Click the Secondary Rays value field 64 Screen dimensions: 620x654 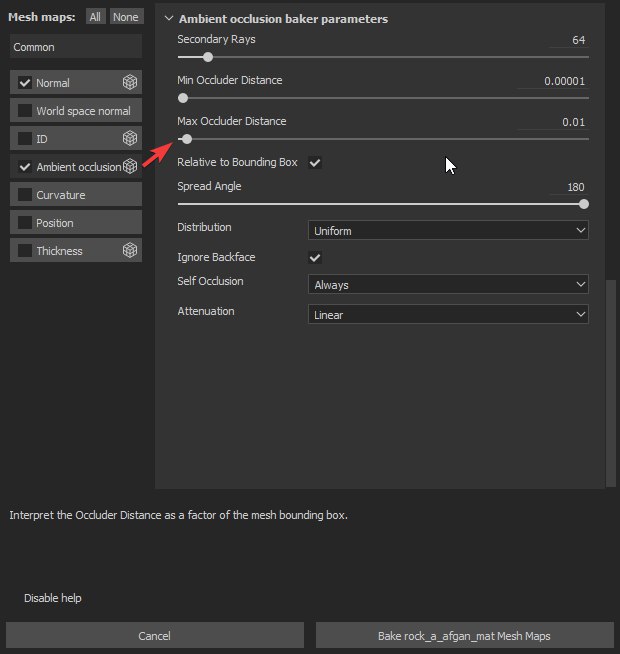click(x=569, y=40)
